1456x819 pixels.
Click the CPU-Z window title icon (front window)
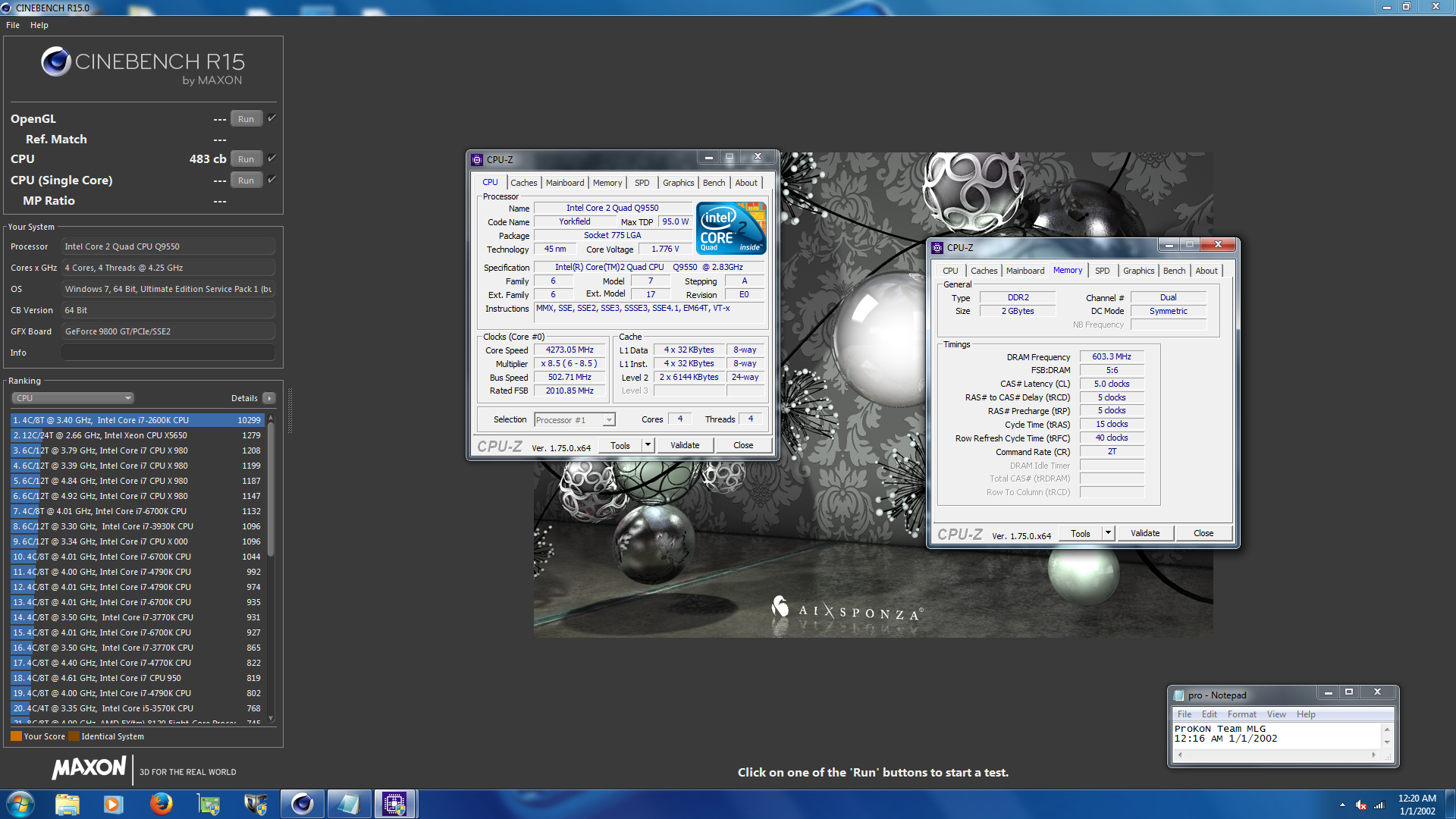[x=477, y=159]
